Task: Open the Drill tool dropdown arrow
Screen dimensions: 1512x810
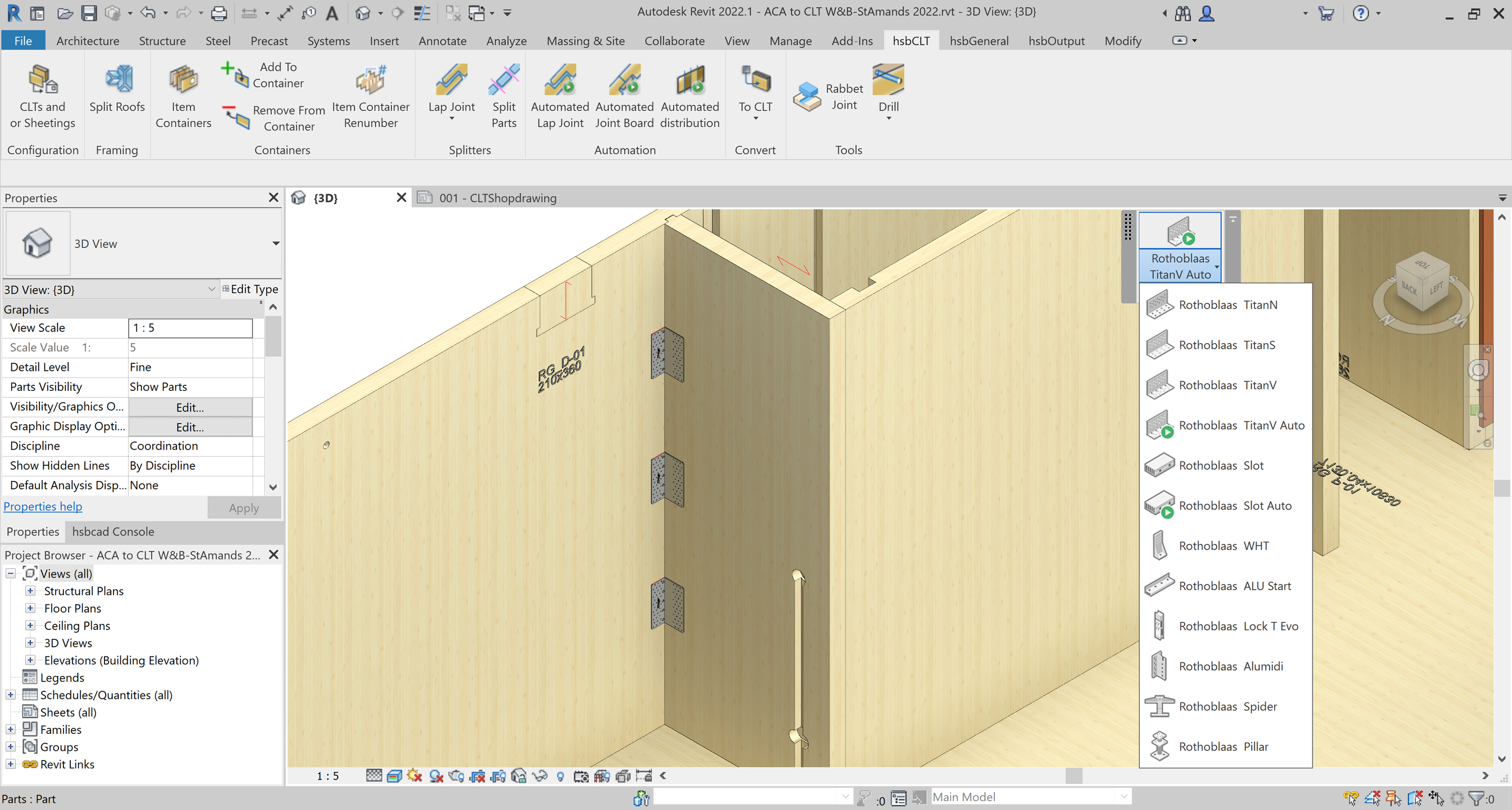Action: pyautogui.click(x=888, y=119)
